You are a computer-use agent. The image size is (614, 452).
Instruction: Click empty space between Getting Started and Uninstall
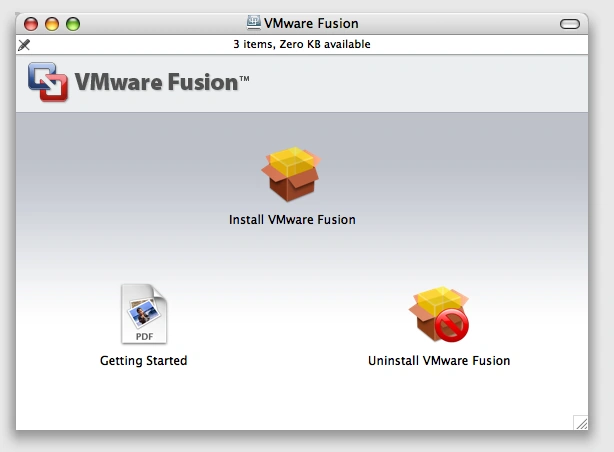tap(290, 330)
